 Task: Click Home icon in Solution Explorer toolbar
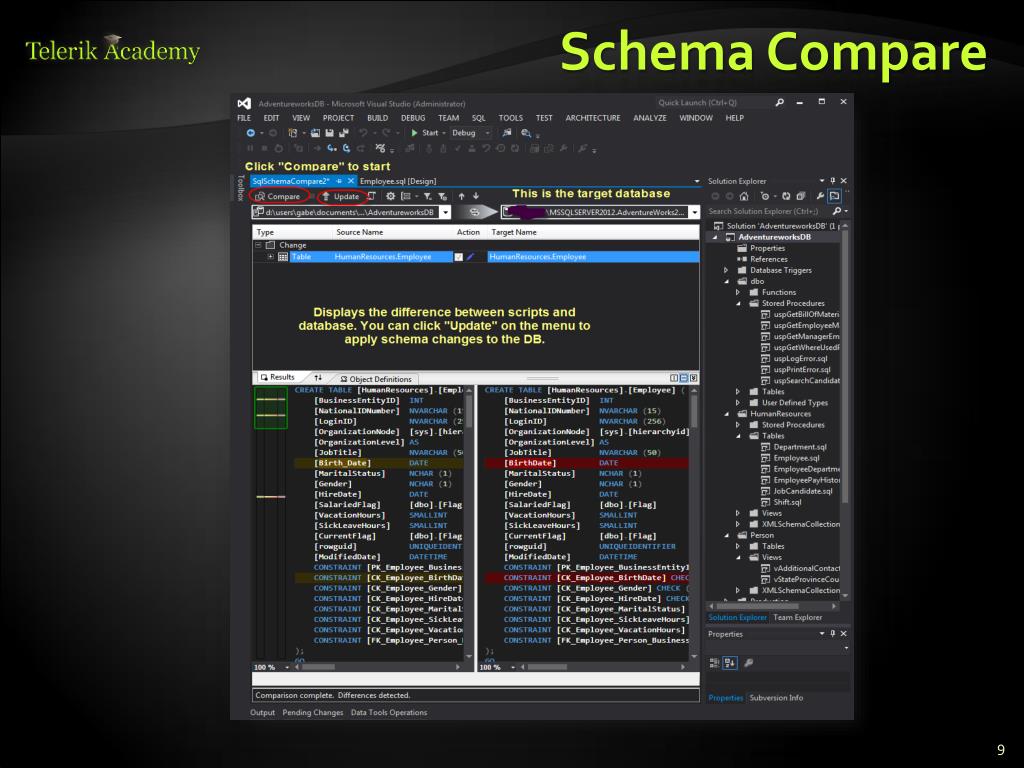[744, 196]
